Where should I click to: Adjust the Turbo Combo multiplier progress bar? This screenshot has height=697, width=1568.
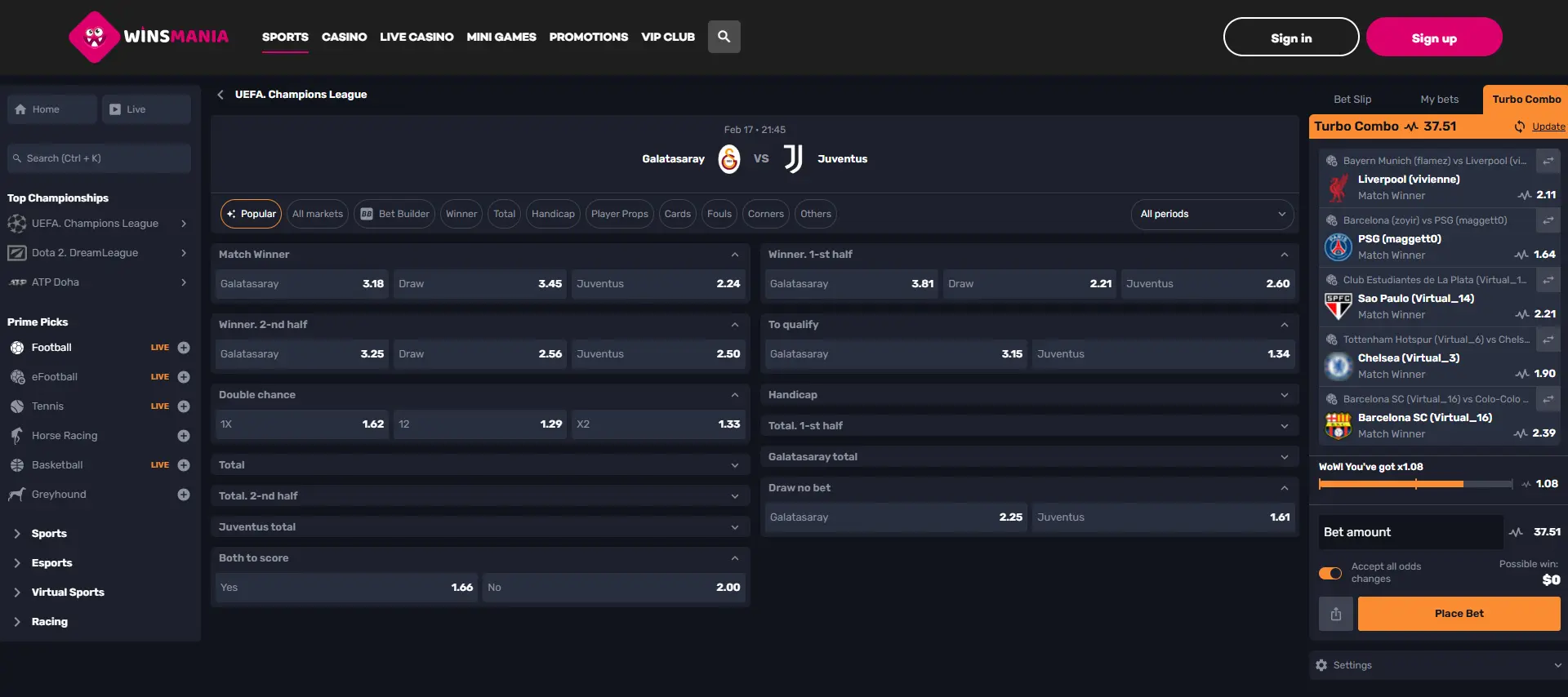pos(1415,484)
